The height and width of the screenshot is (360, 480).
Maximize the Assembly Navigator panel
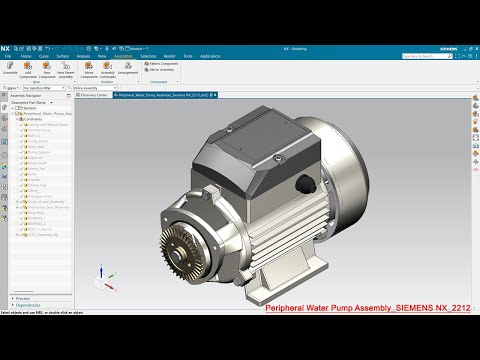[x=69, y=96]
